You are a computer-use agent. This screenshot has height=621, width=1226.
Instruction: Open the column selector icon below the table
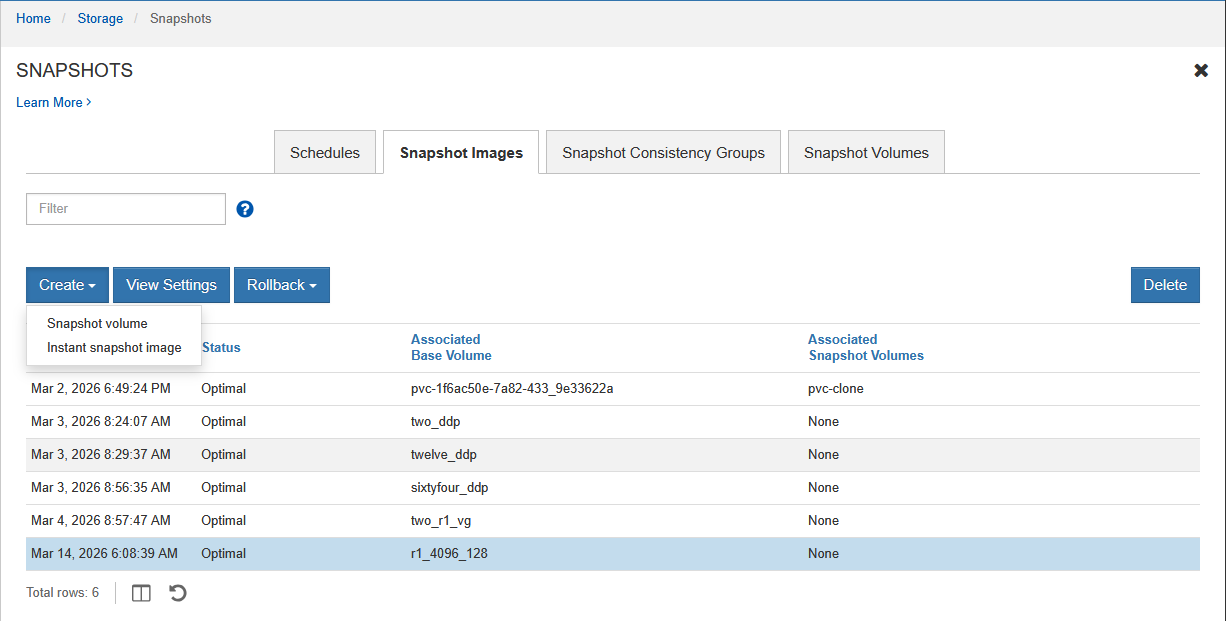[142, 593]
